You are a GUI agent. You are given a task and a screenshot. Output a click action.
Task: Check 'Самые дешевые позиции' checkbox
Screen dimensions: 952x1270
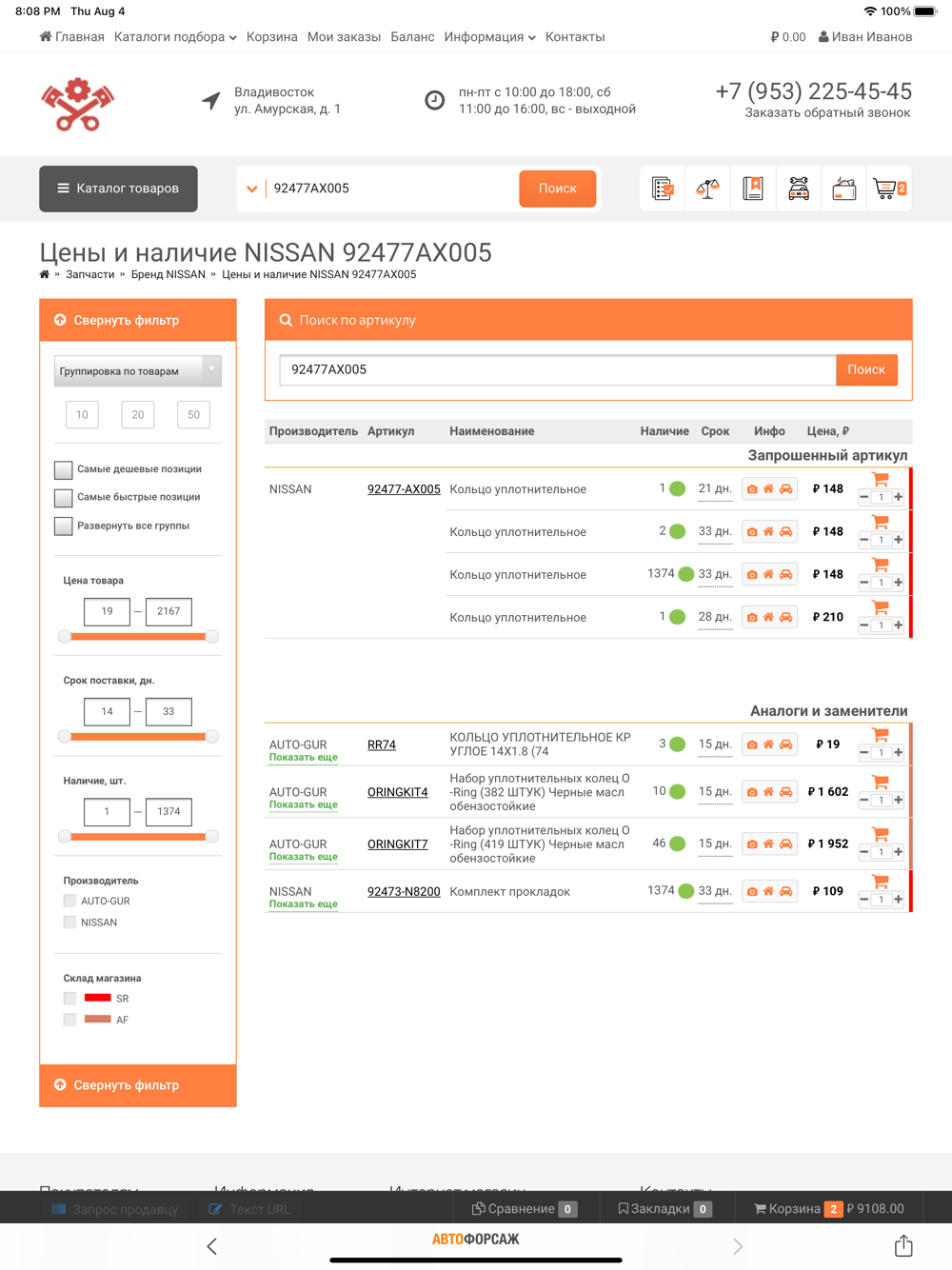(x=64, y=469)
